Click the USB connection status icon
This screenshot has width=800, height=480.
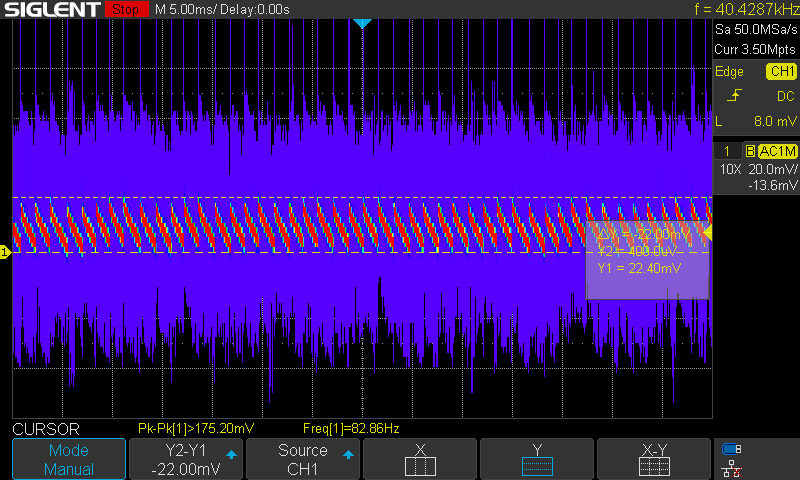(732, 449)
